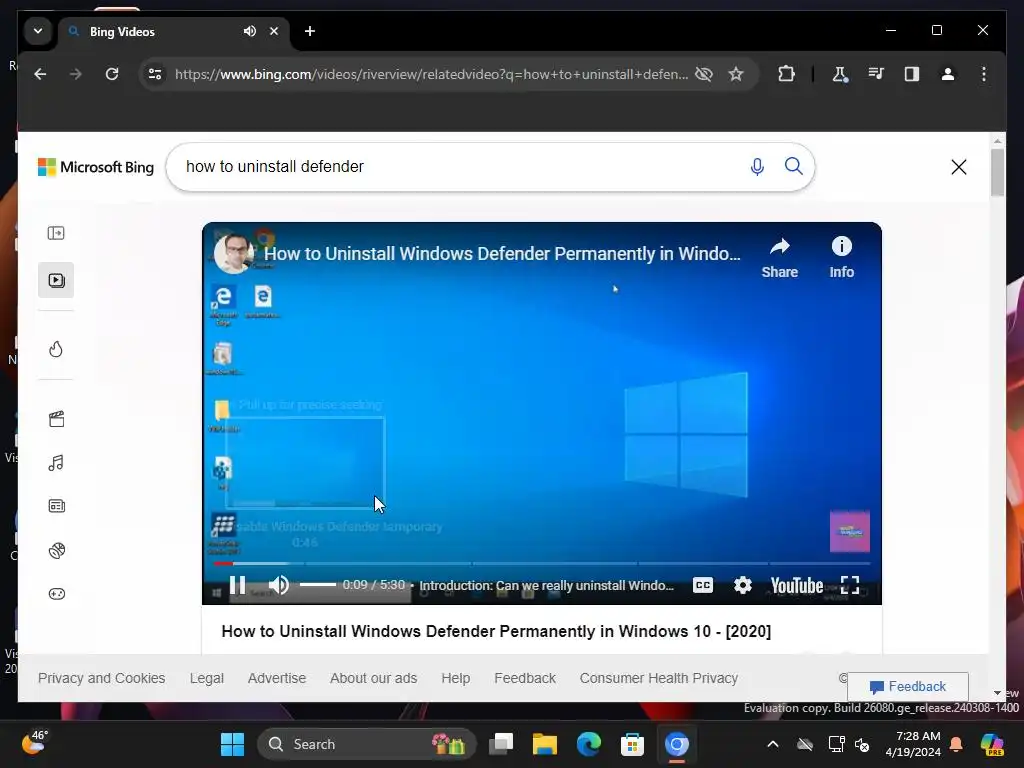Open Task View on taskbar
1024x768 pixels.
[x=501, y=744]
